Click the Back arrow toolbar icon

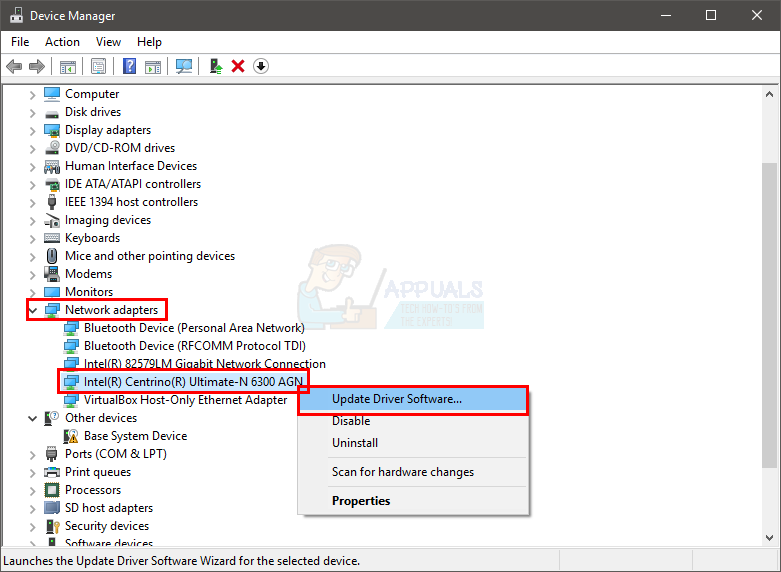tap(14, 66)
